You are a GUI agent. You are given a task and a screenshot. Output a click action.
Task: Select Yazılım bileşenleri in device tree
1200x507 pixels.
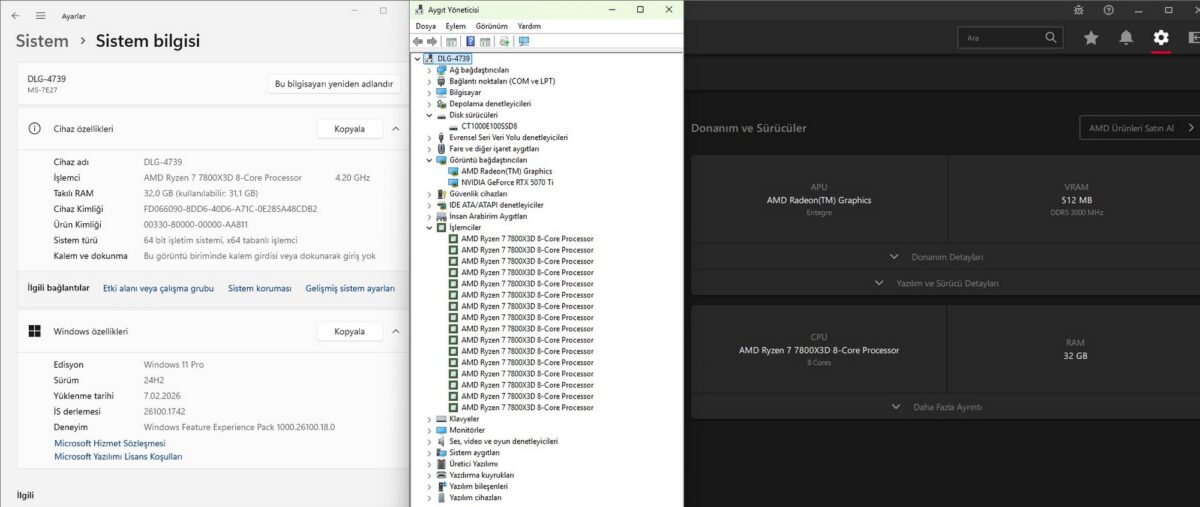479,486
